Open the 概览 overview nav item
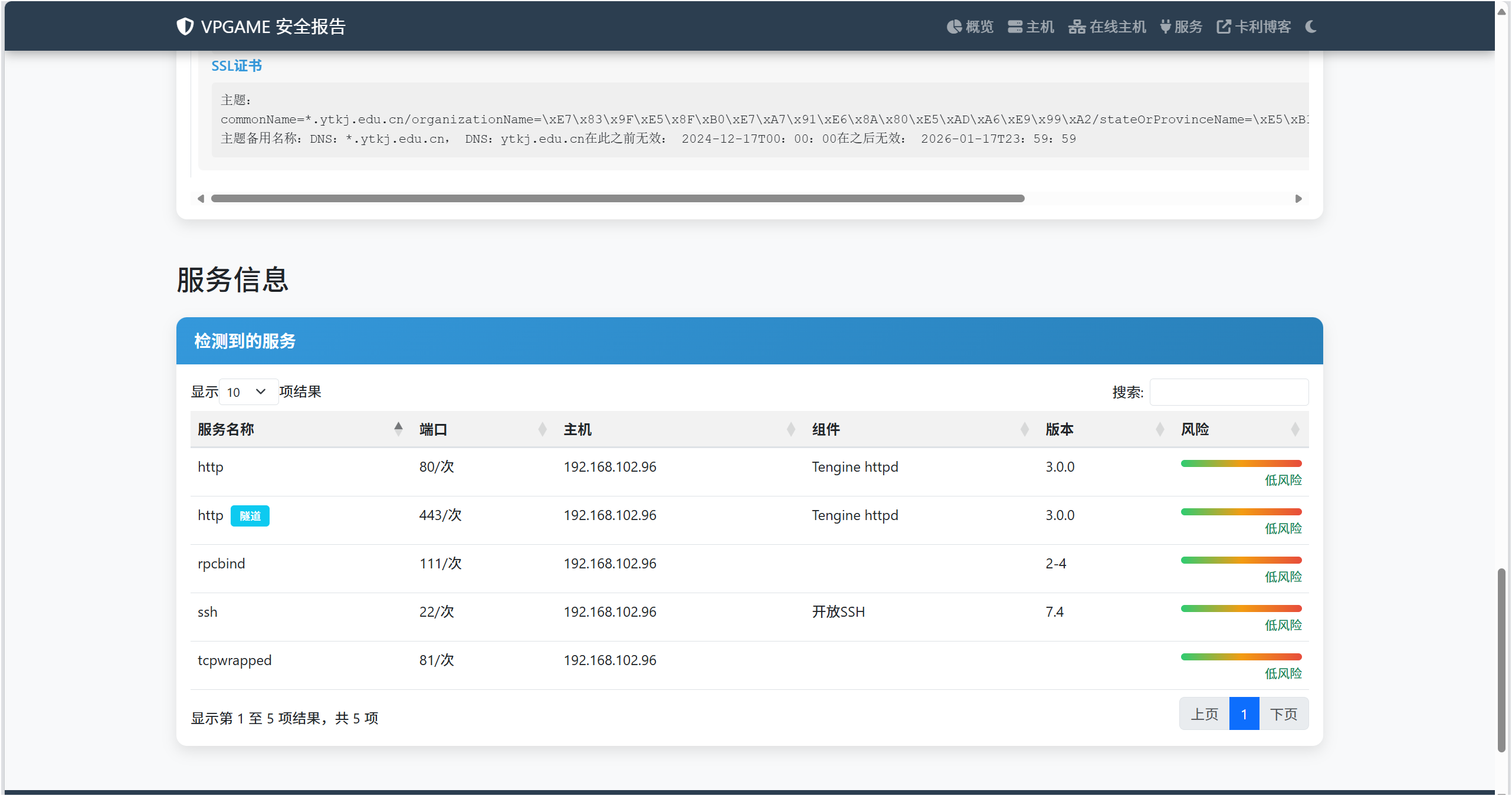Screen dimensions: 1512x796 (x=970, y=27)
